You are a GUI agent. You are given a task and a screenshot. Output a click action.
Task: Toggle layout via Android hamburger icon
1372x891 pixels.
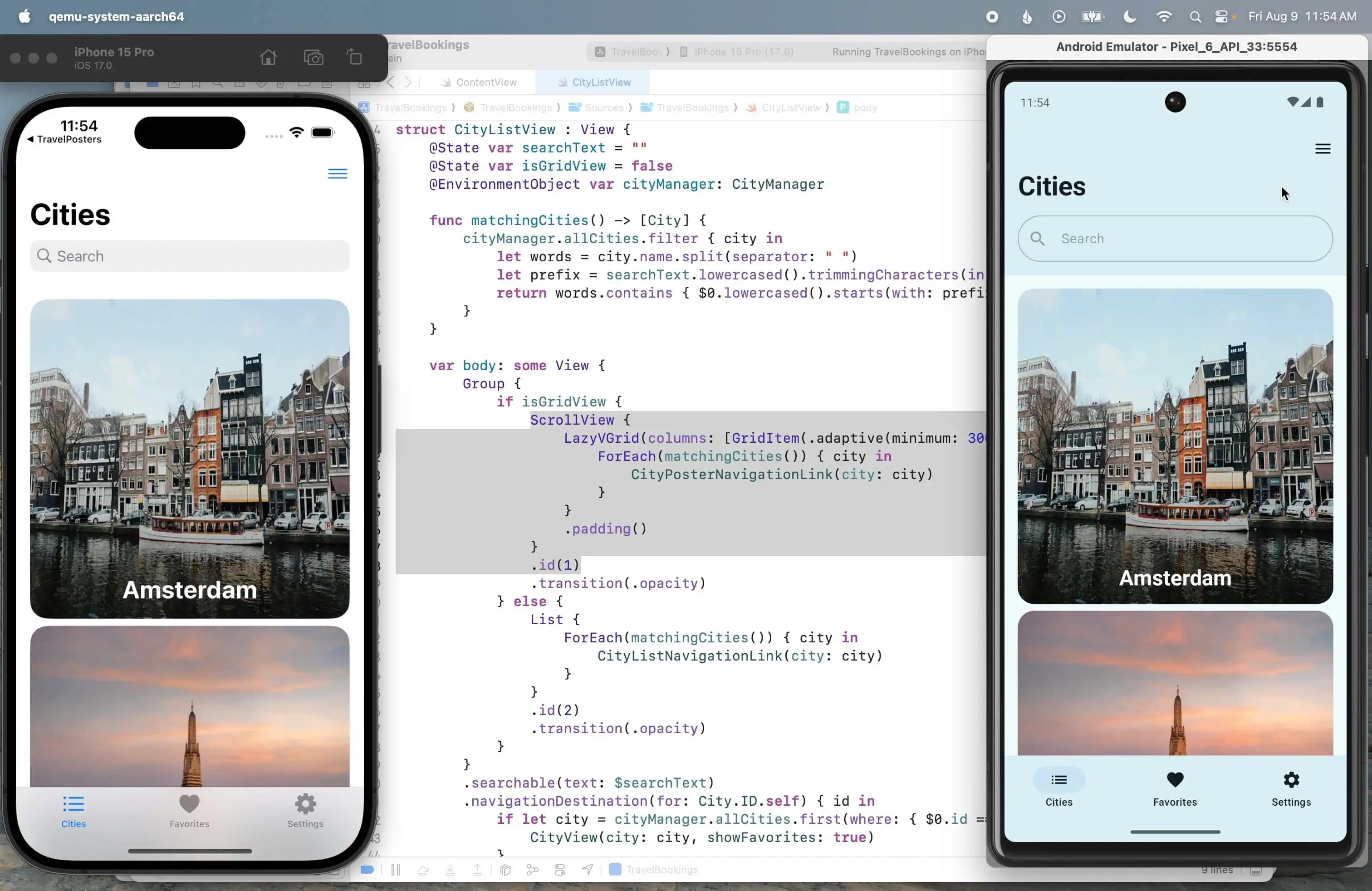[1323, 149]
